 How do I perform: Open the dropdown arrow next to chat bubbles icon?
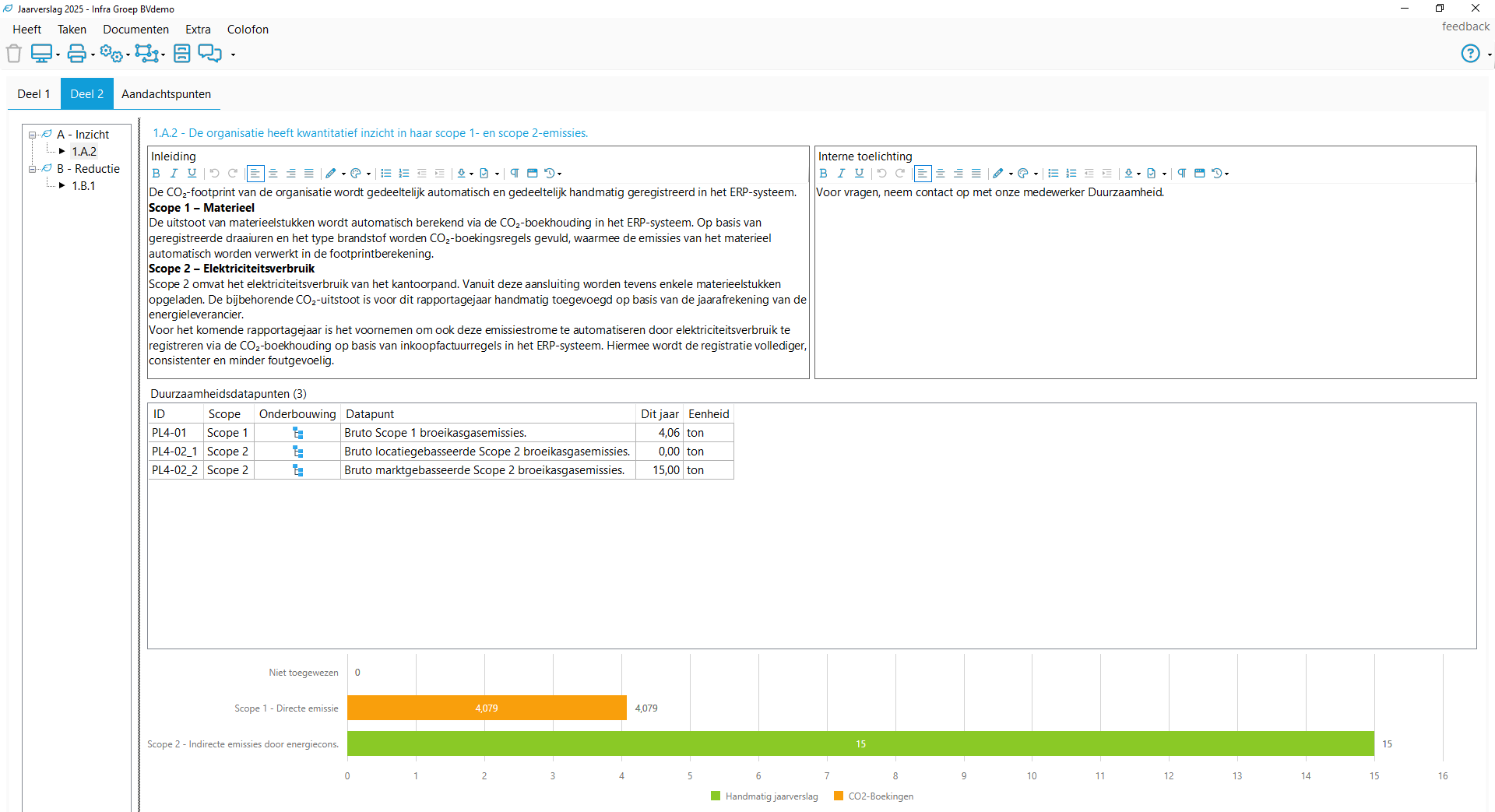233,54
